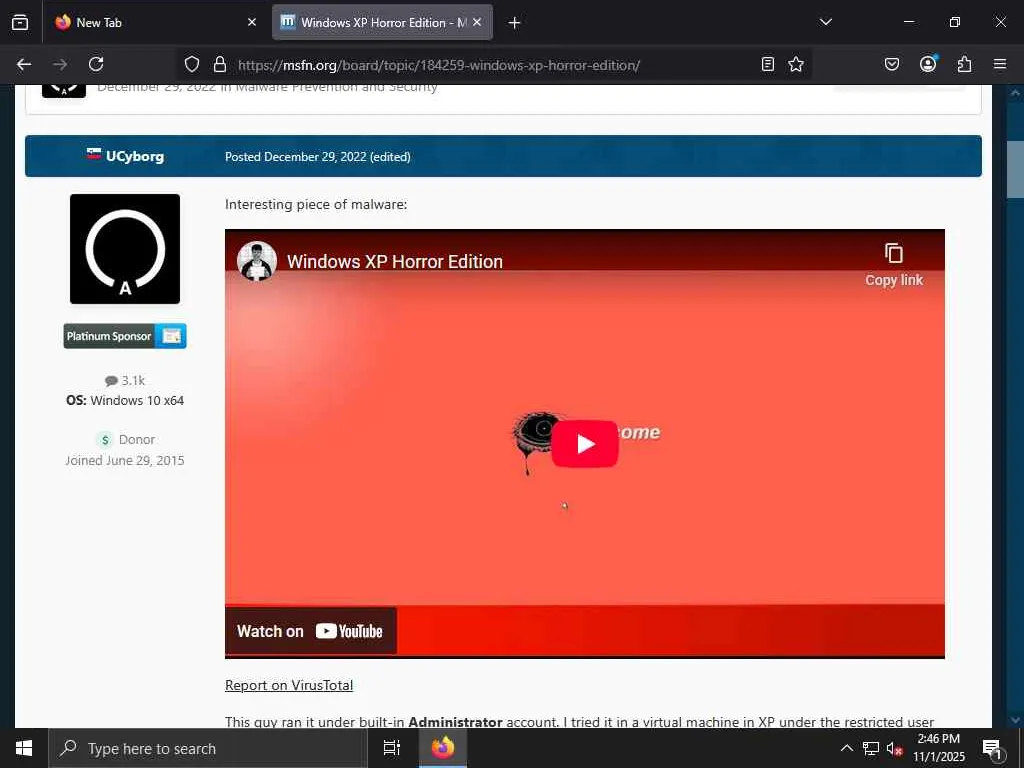Open the notification center icon
Screen dimensions: 1024x768
click(992, 748)
